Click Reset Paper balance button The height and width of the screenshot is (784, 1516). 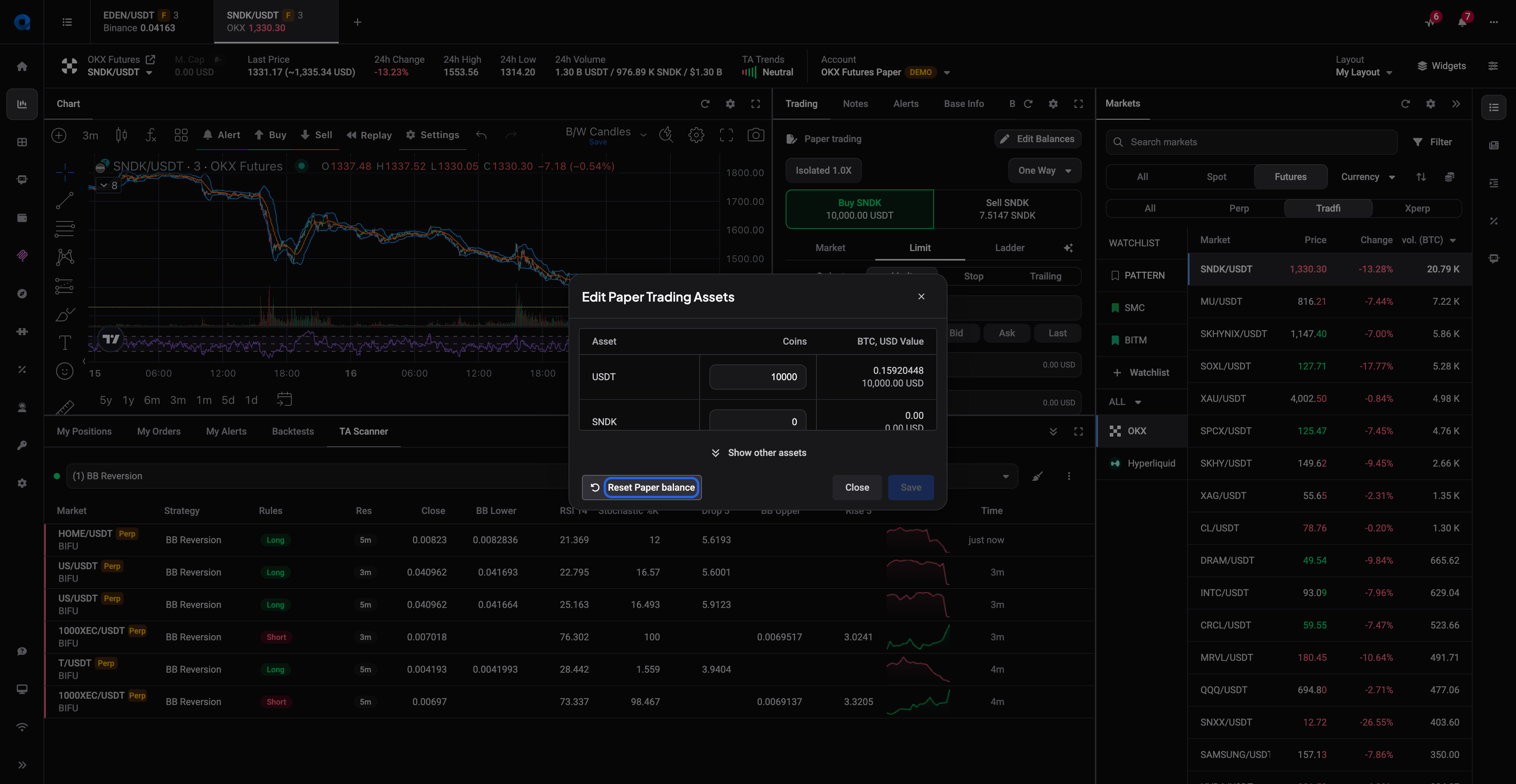(642, 488)
